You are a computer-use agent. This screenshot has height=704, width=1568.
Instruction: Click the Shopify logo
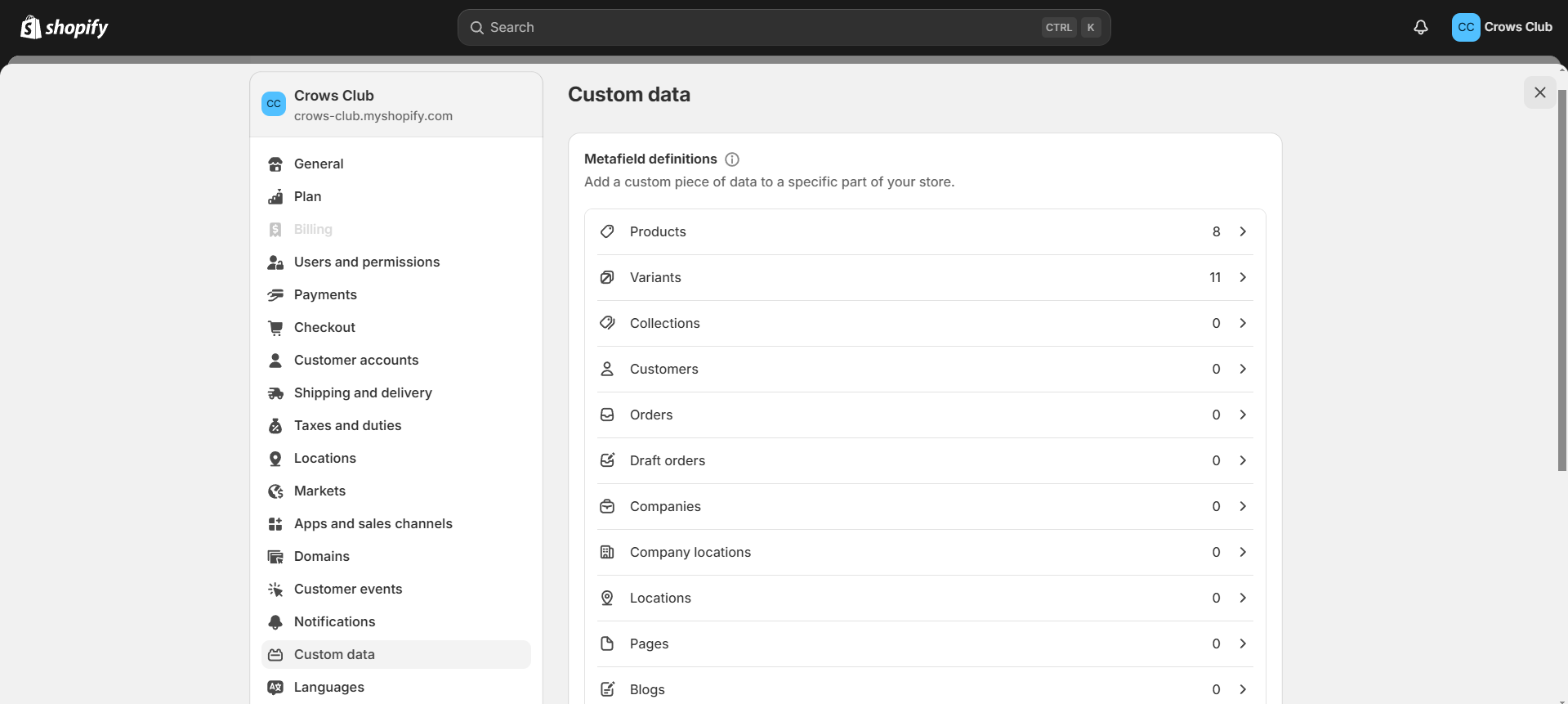click(65, 27)
